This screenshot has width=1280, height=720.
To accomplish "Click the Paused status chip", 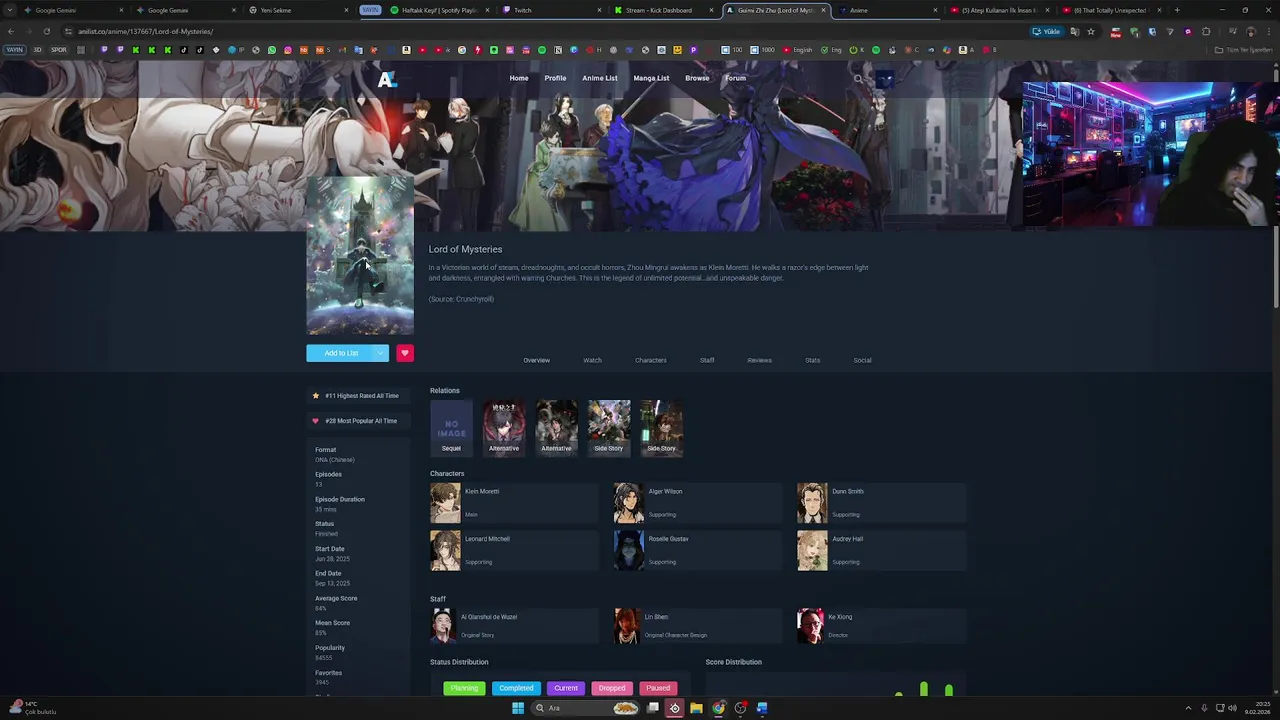I will click(x=658, y=688).
